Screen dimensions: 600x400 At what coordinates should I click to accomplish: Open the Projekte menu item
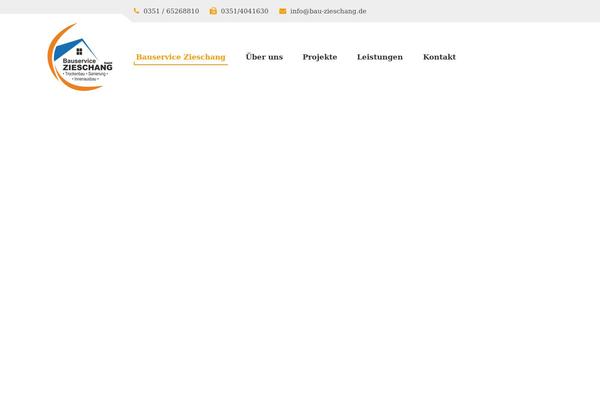[320, 57]
